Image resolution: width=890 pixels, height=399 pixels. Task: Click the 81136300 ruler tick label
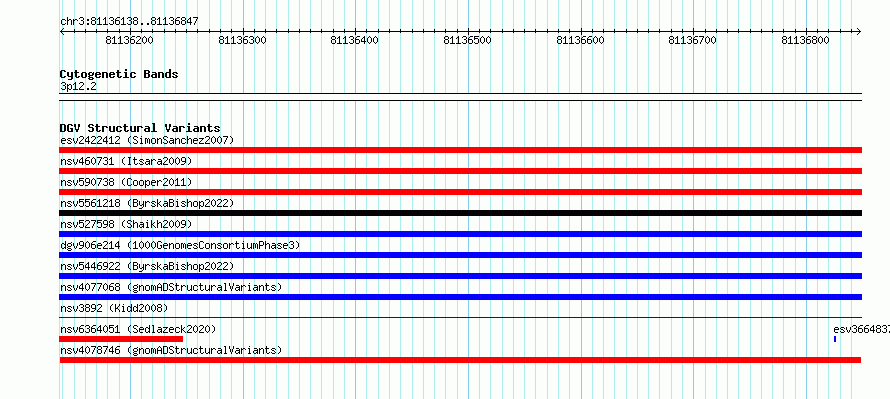click(x=242, y=40)
